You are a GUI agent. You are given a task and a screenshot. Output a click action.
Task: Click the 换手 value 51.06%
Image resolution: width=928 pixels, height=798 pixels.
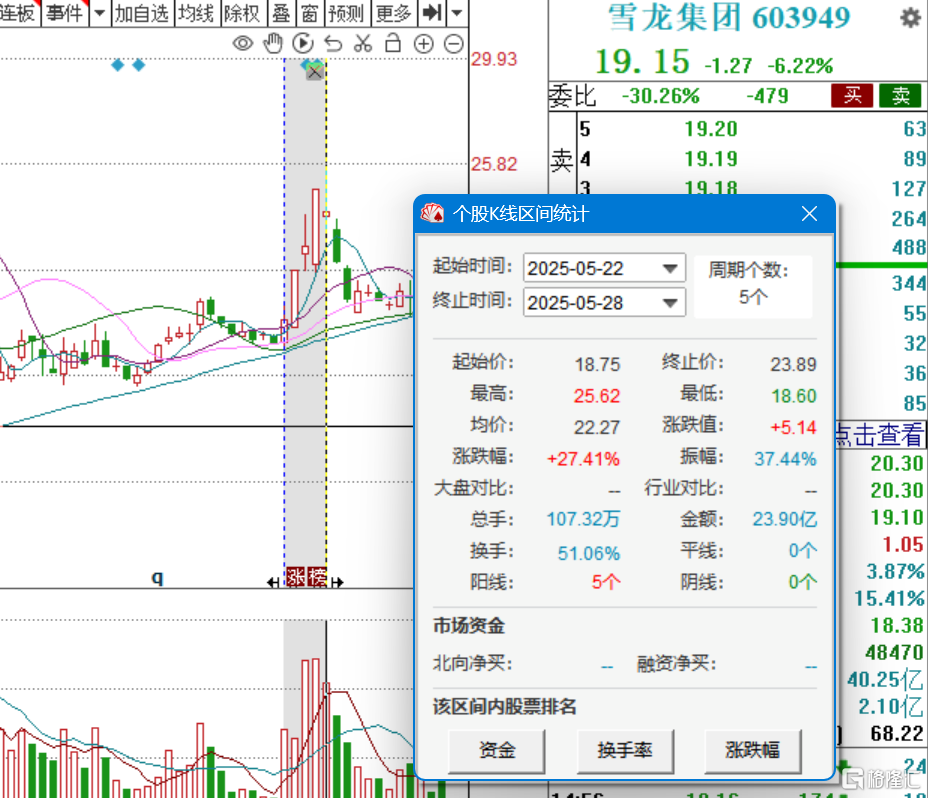point(589,554)
